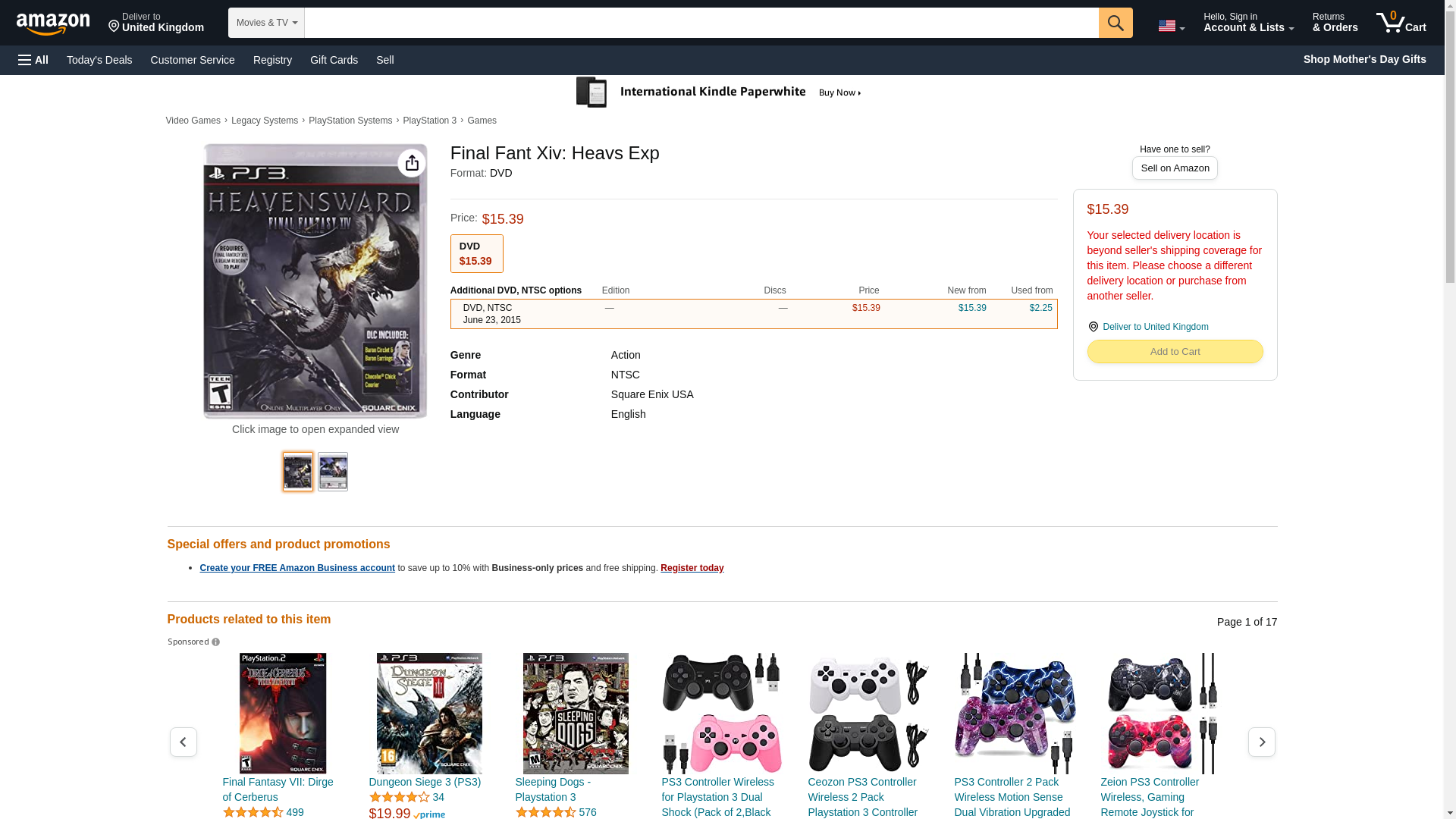Select the second product thumbnail
The image size is (1456, 819).
point(332,472)
